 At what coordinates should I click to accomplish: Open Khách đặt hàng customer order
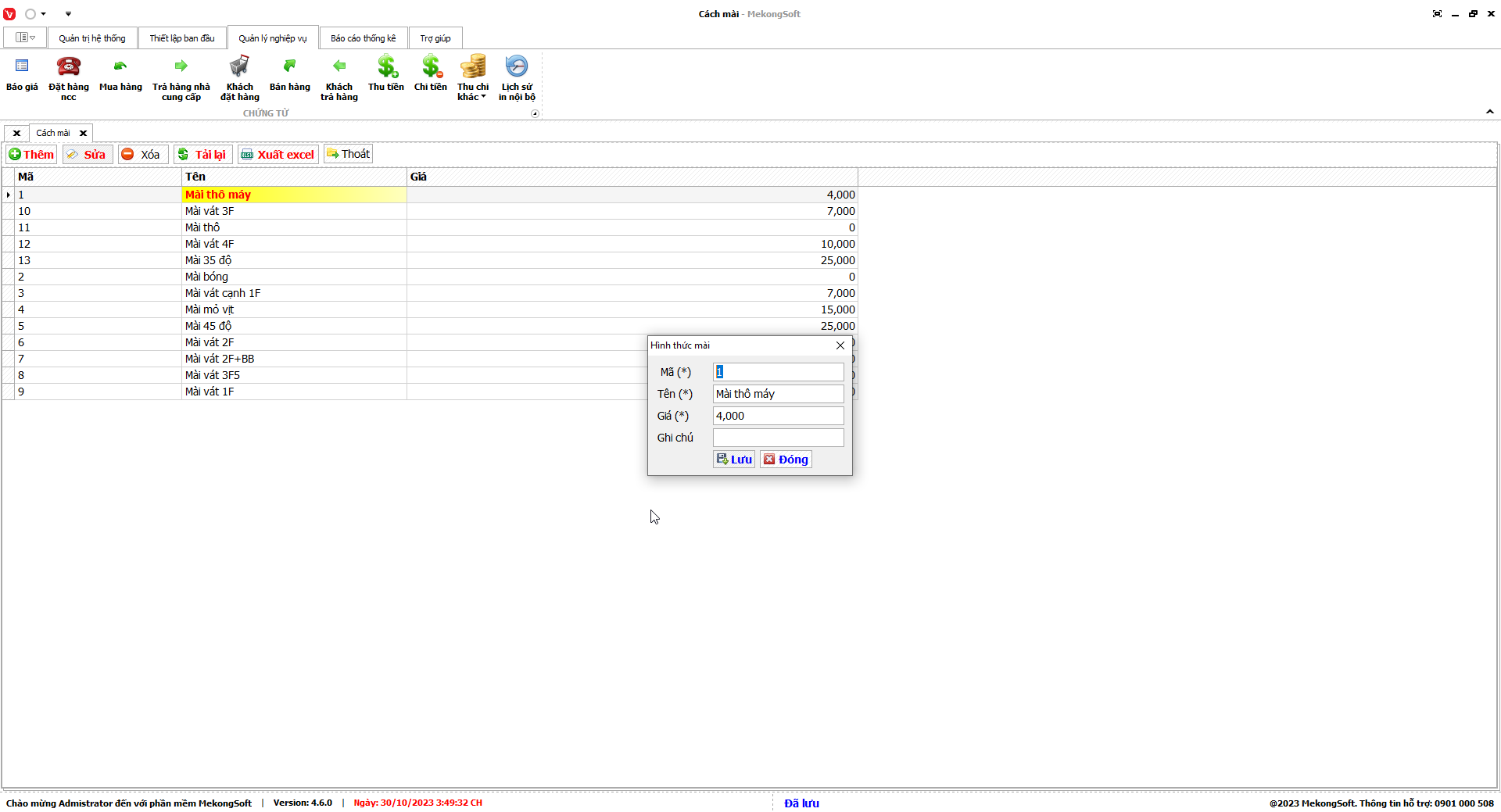pos(240,77)
